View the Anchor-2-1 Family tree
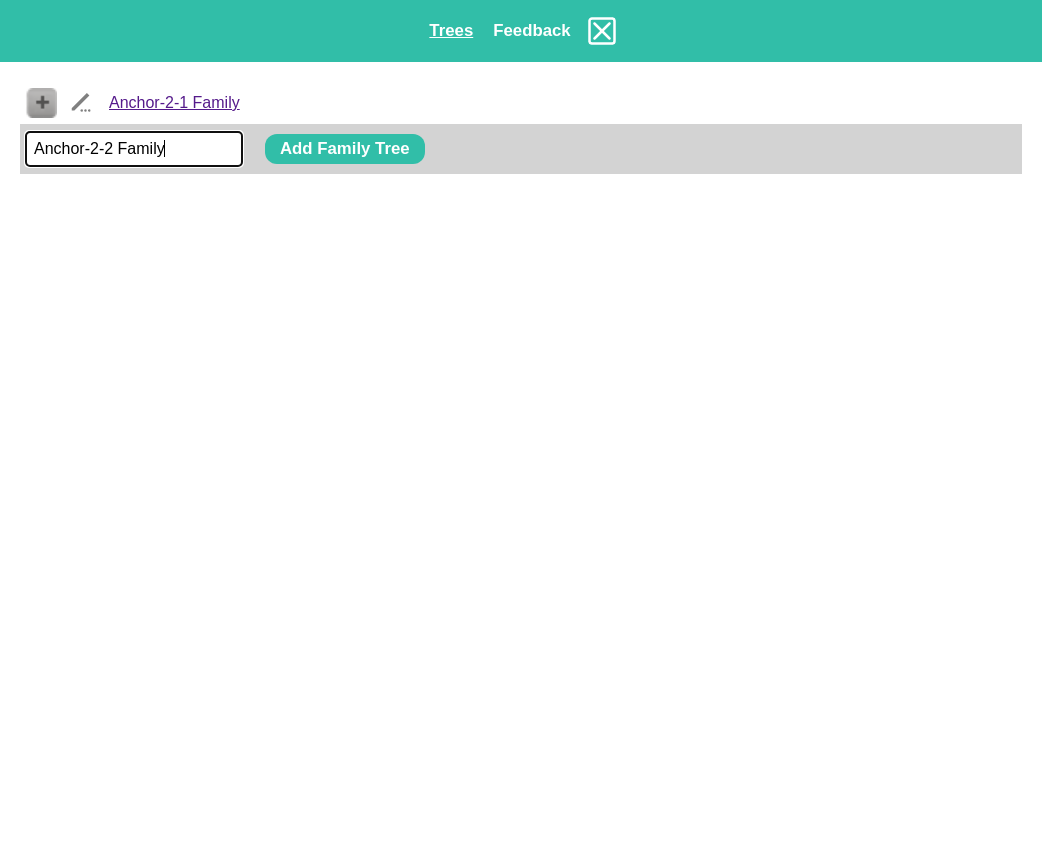The width and height of the screenshot is (1042, 852). click(174, 103)
